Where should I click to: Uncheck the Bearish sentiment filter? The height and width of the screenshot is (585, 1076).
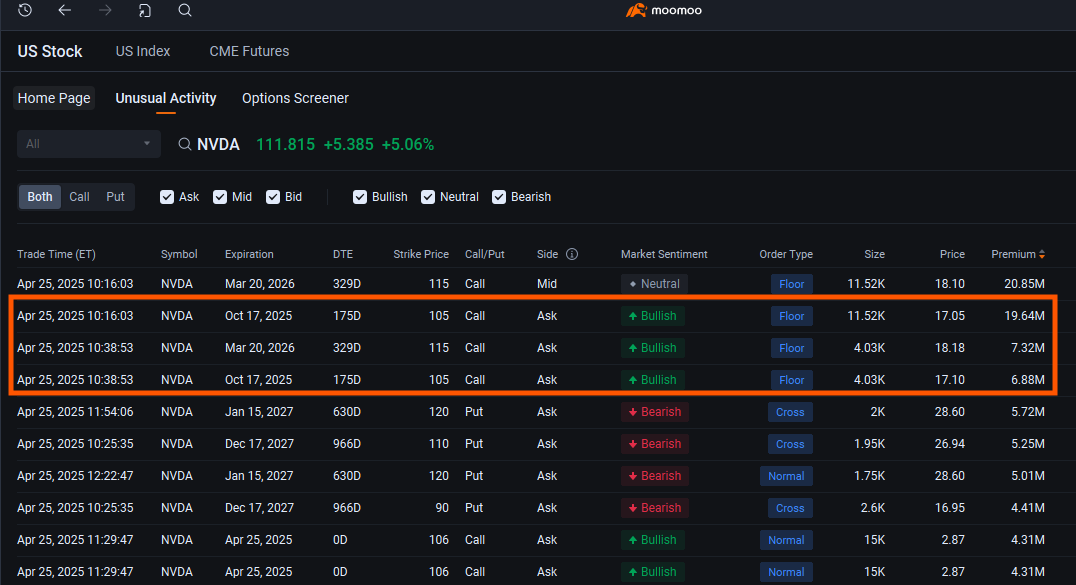point(499,197)
